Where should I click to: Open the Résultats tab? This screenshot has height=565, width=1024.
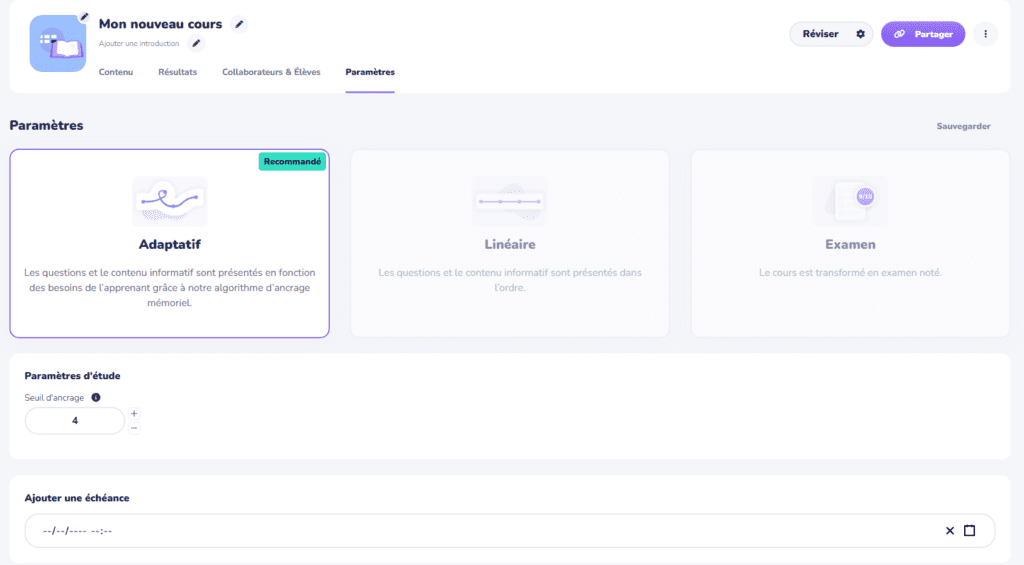click(x=177, y=72)
